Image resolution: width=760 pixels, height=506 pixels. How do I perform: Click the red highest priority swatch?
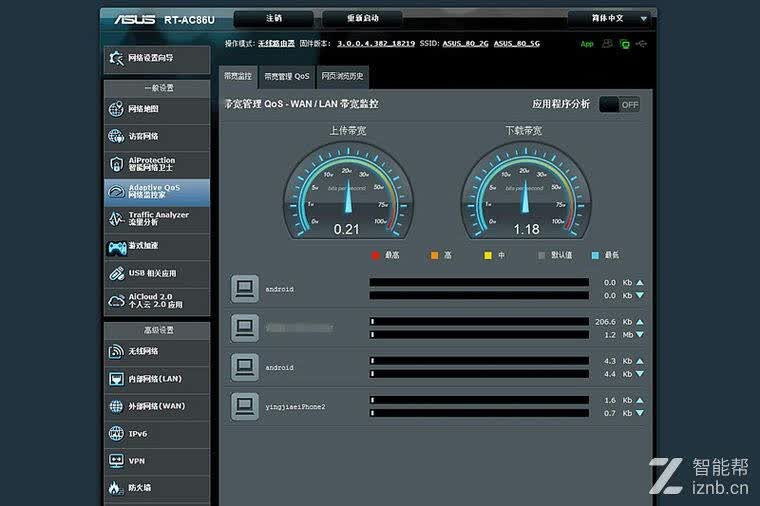375,255
